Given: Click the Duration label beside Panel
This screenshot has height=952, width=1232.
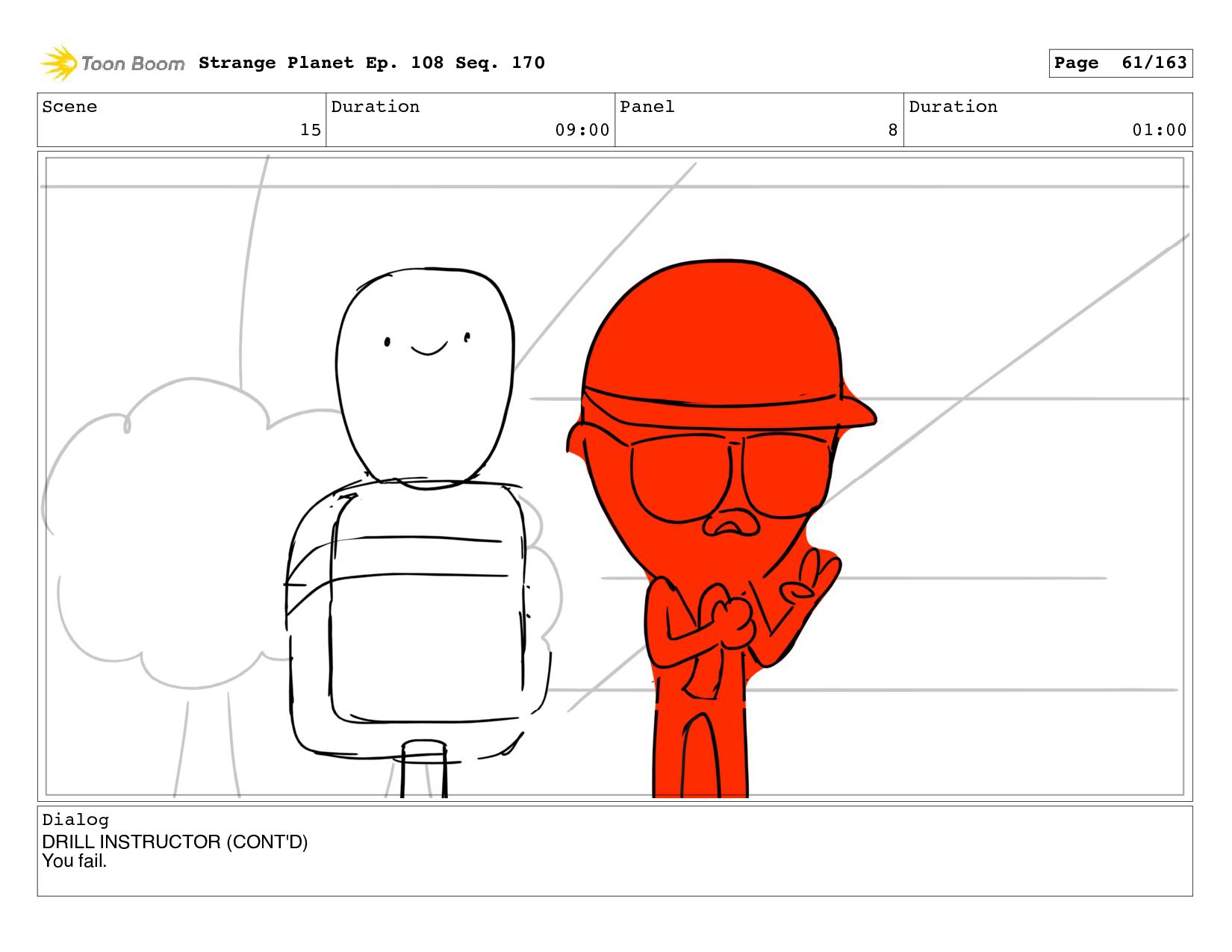Looking at the screenshot, I should (x=953, y=107).
